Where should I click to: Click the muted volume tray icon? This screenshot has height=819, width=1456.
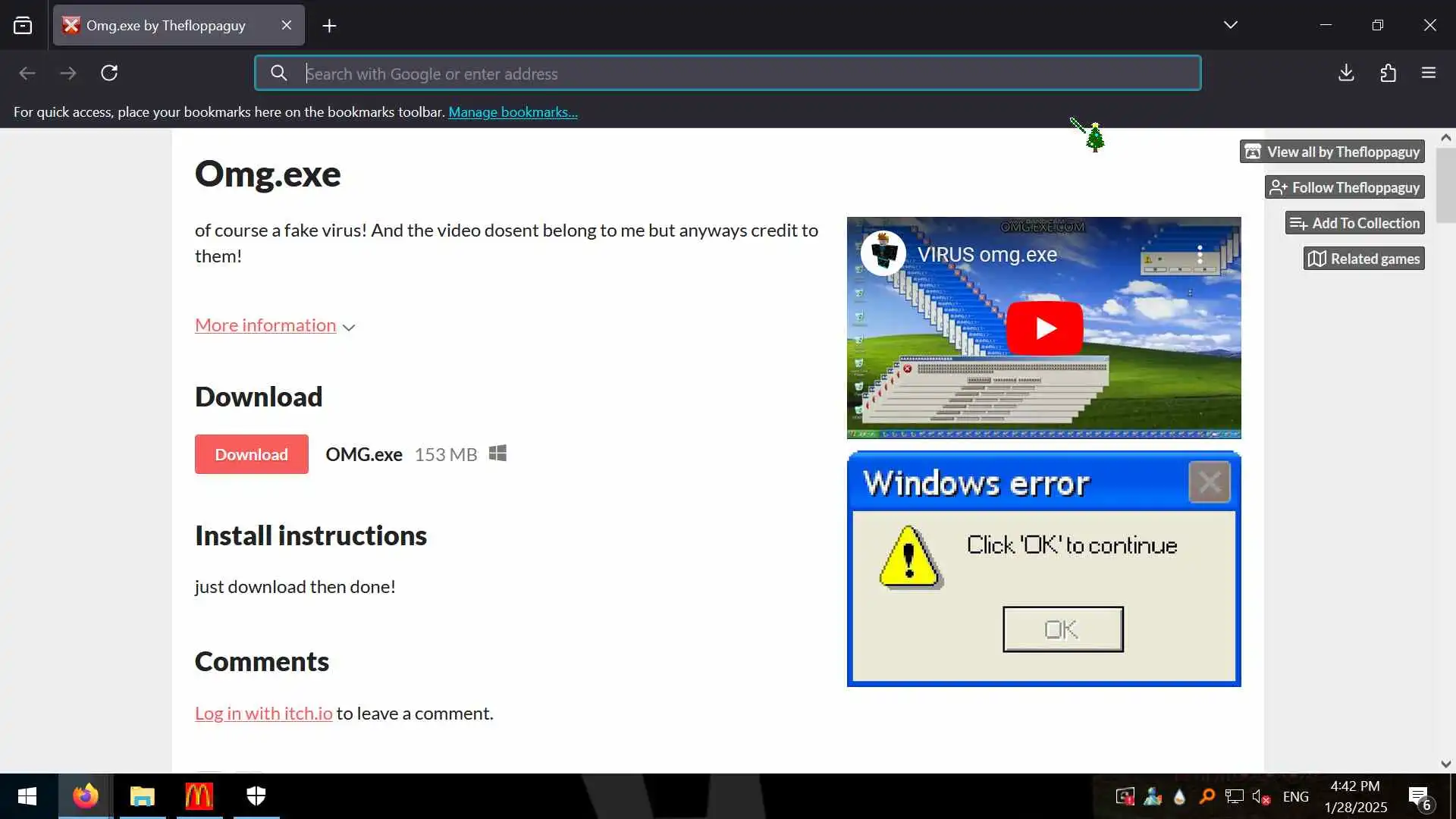tap(1260, 796)
